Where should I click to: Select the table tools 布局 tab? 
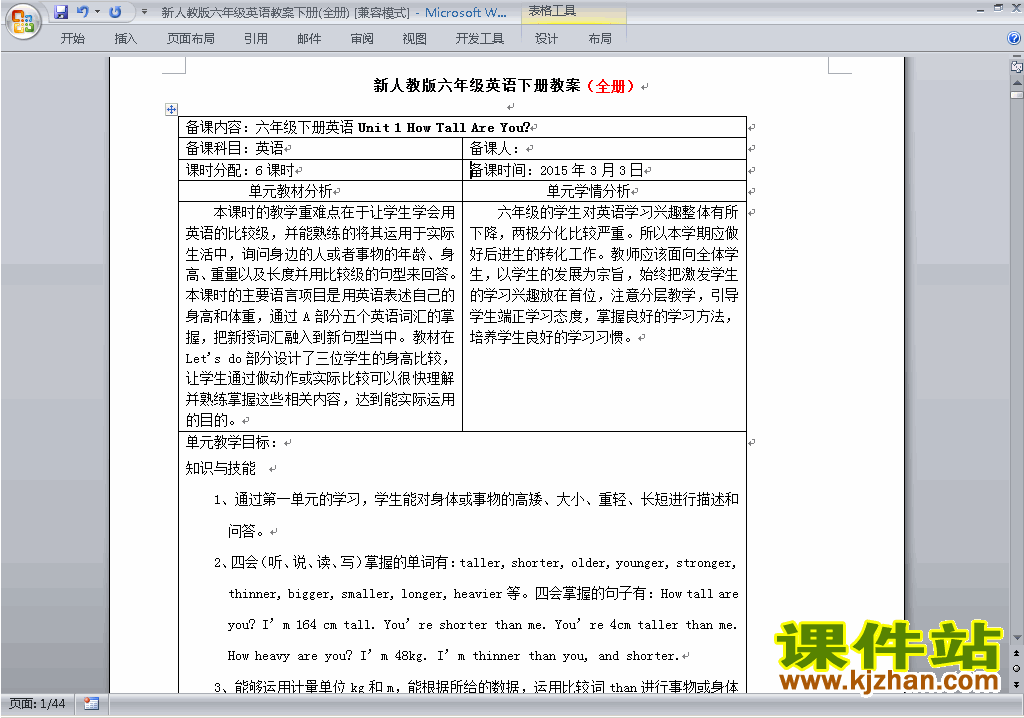pos(600,39)
